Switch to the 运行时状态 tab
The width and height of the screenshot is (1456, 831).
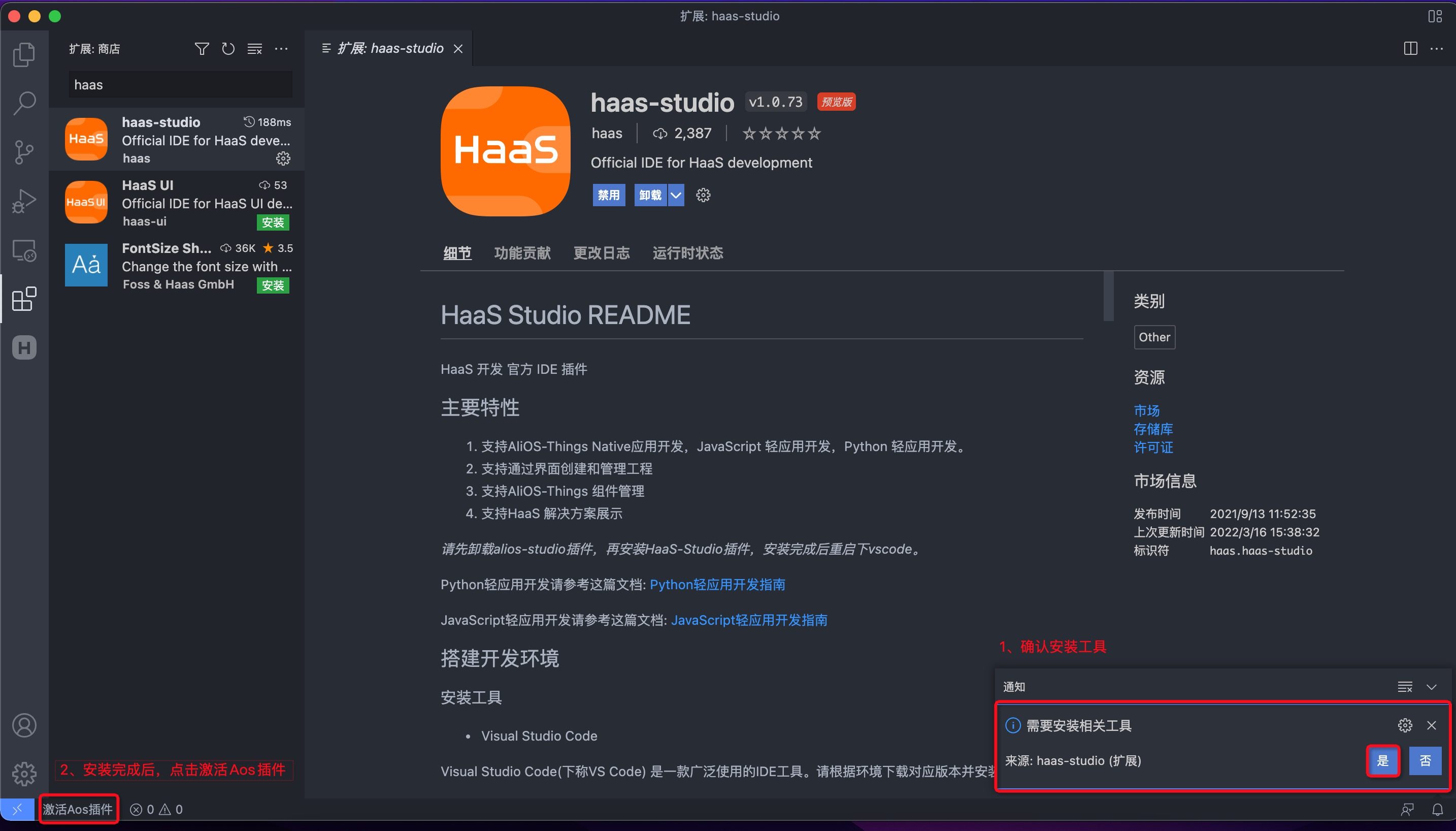click(x=688, y=253)
